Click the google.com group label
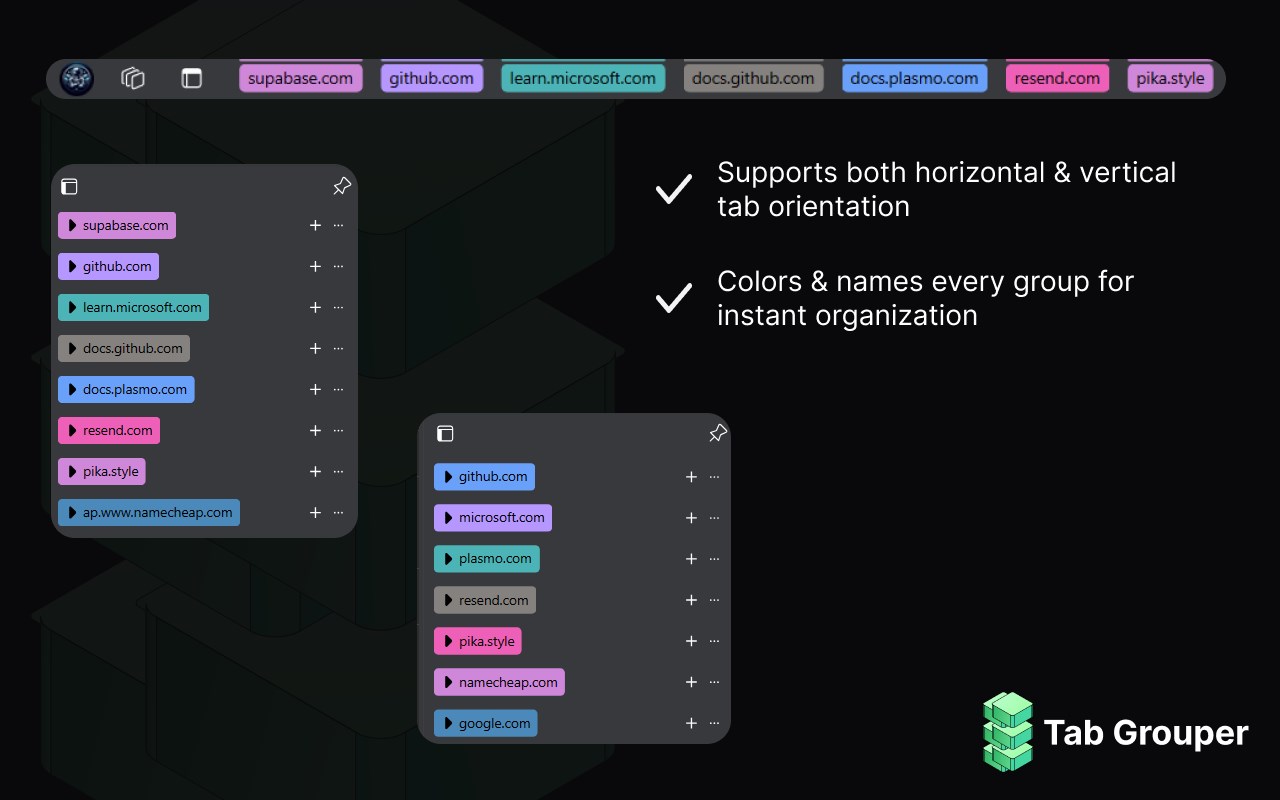 click(x=486, y=723)
